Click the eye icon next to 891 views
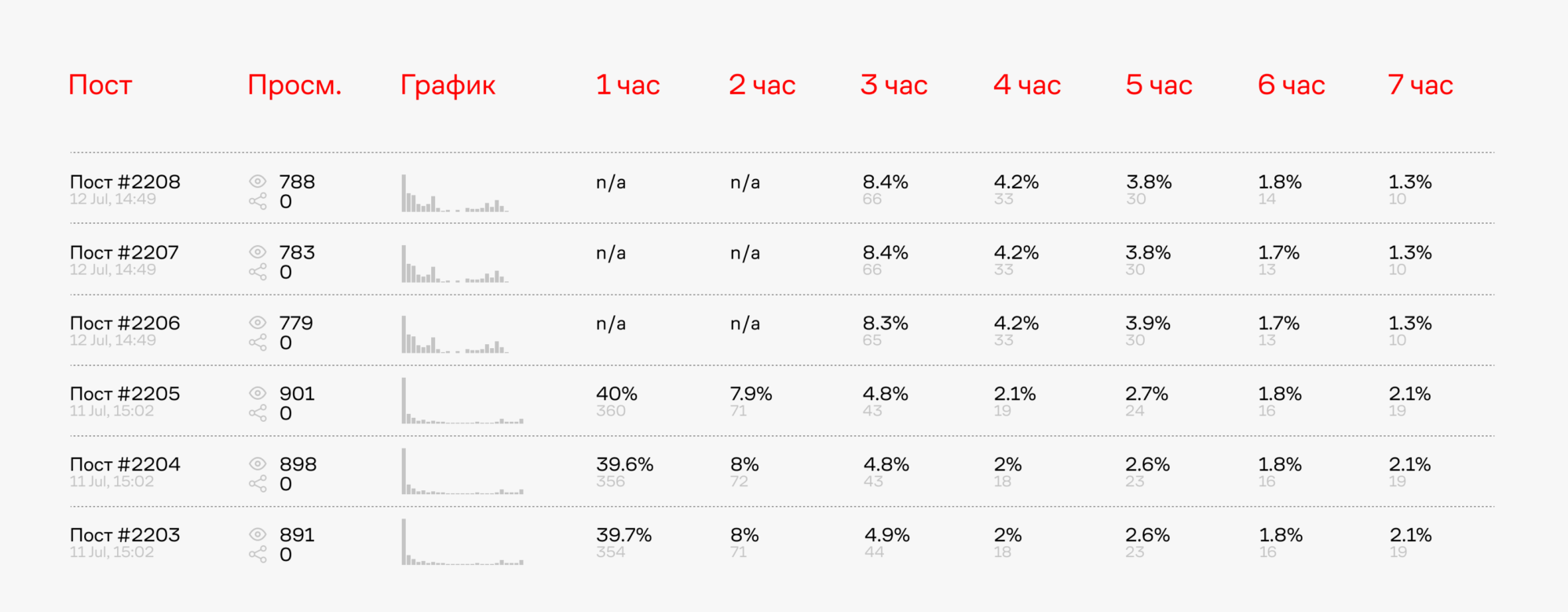The height and width of the screenshot is (612, 1568). [258, 535]
